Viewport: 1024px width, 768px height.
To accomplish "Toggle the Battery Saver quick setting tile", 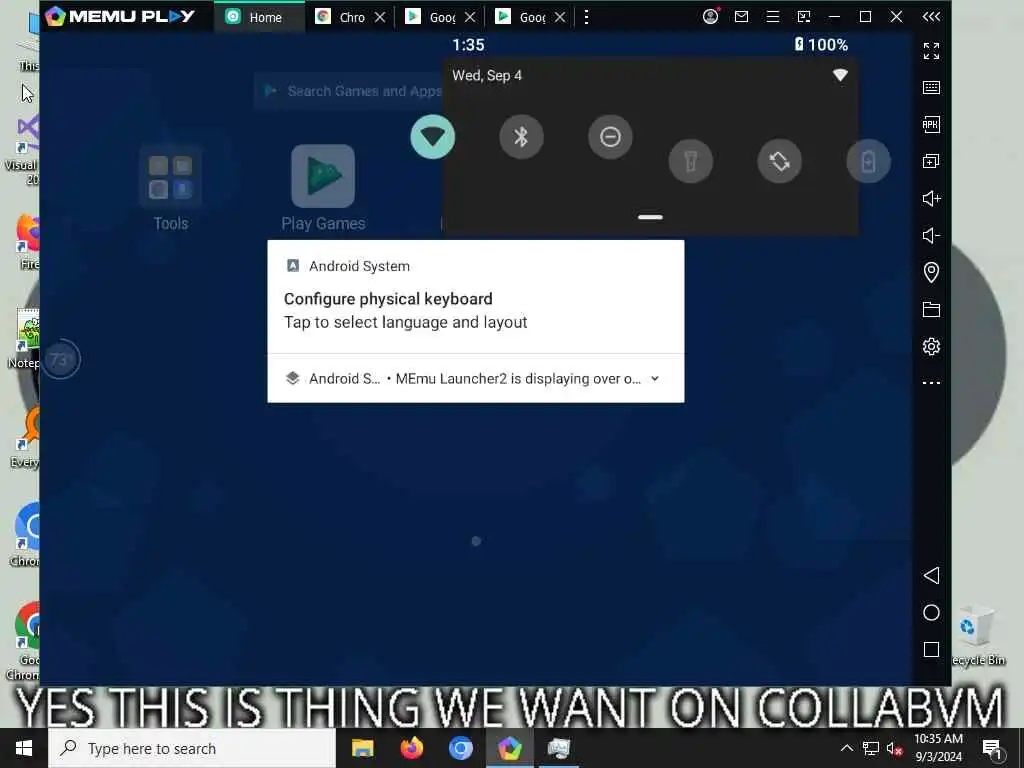I will click(868, 161).
